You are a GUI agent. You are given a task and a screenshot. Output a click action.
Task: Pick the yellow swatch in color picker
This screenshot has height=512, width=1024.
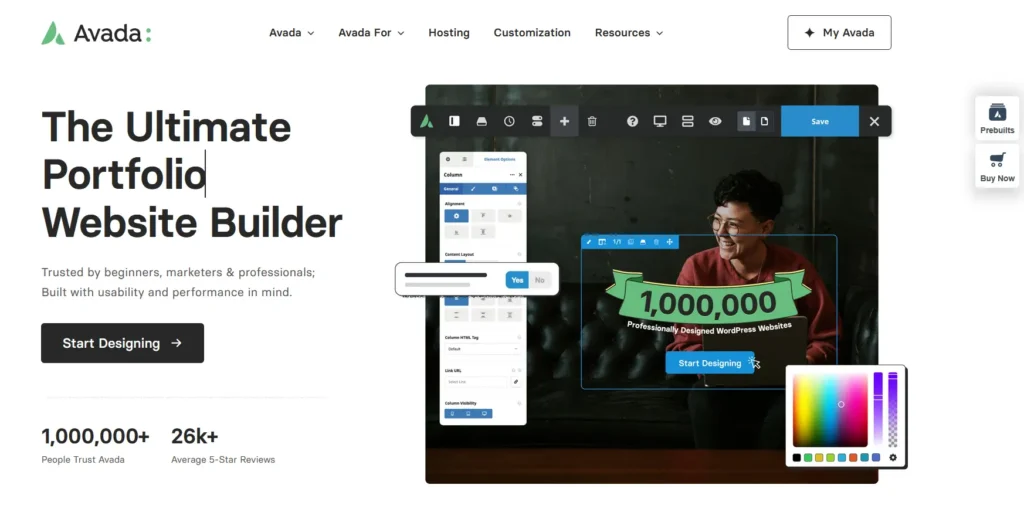click(819, 457)
